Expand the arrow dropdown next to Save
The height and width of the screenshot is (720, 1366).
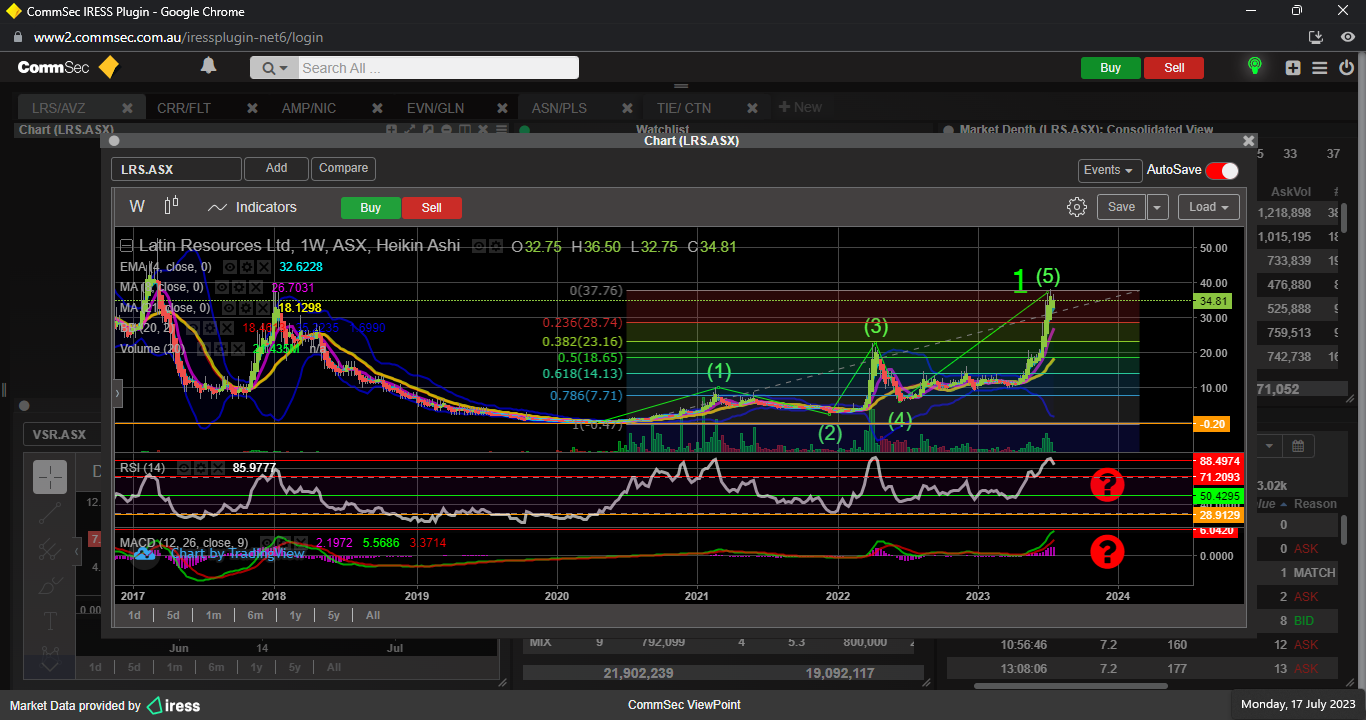tap(1157, 207)
